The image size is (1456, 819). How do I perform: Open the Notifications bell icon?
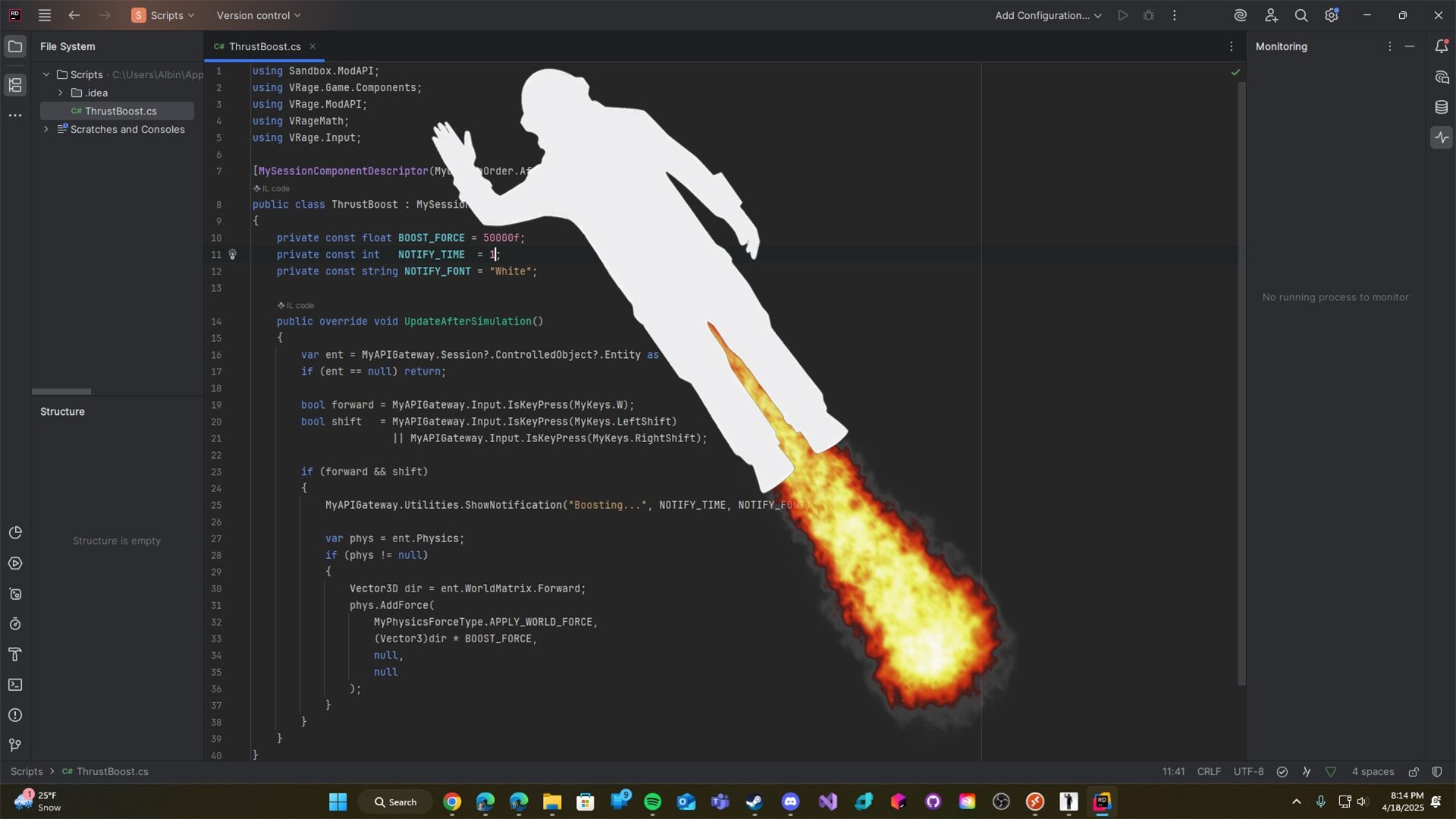click(1442, 46)
